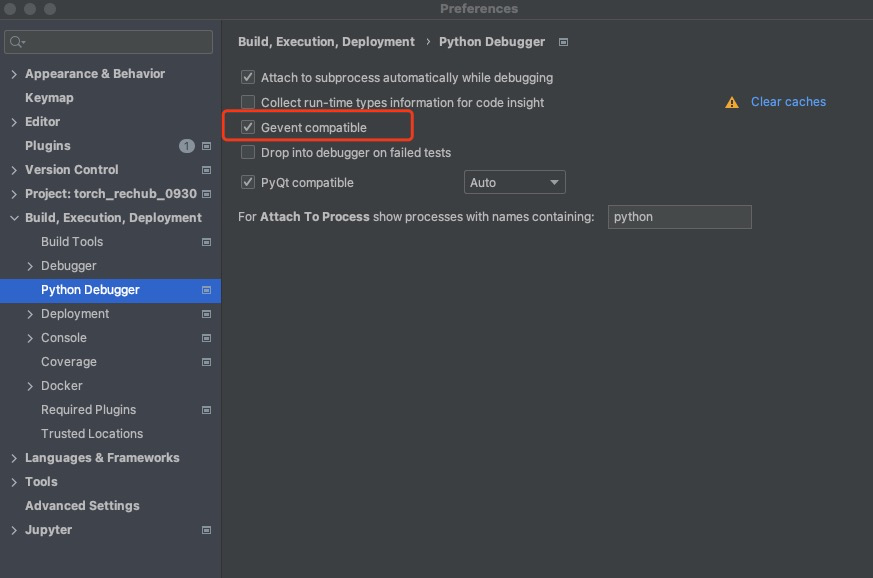Expand the Jupyter section

[x=14, y=530]
